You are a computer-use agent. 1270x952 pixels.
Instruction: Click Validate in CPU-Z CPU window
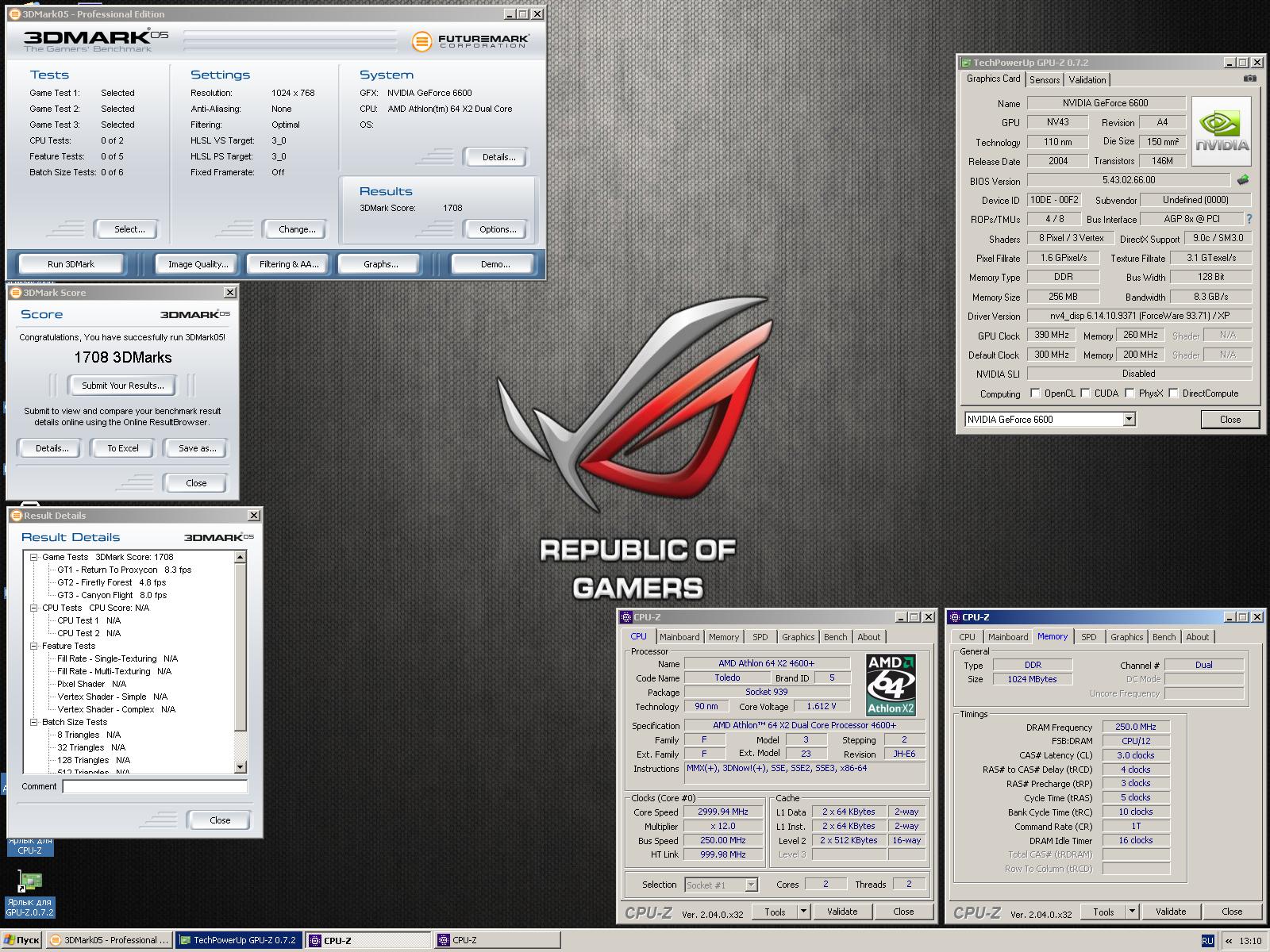click(x=842, y=912)
